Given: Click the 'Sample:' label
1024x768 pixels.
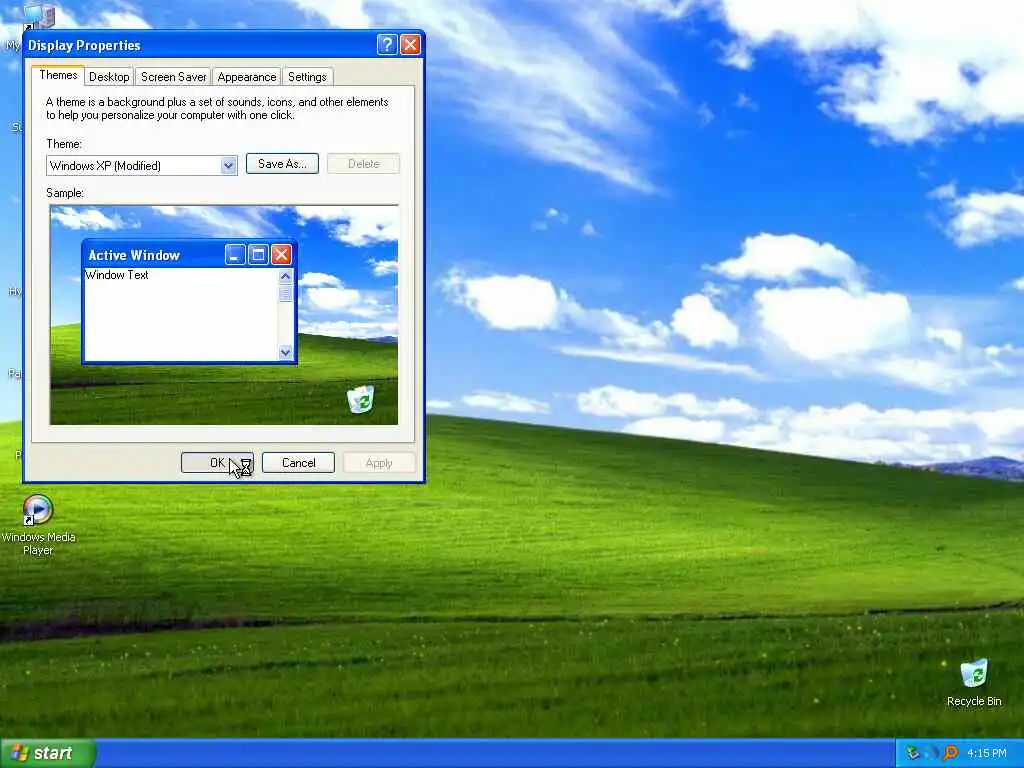Looking at the screenshot, I should (x=65, y=193).
